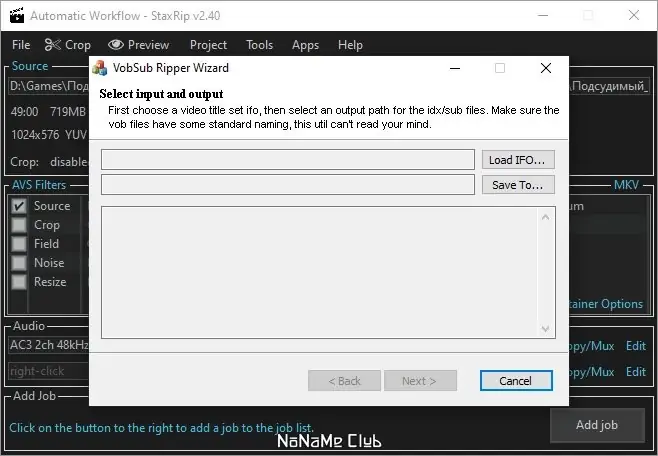The height and width of the screenshot is (456, 658).
Task: Open the Project menu
Action: click(x=208, y=45)
